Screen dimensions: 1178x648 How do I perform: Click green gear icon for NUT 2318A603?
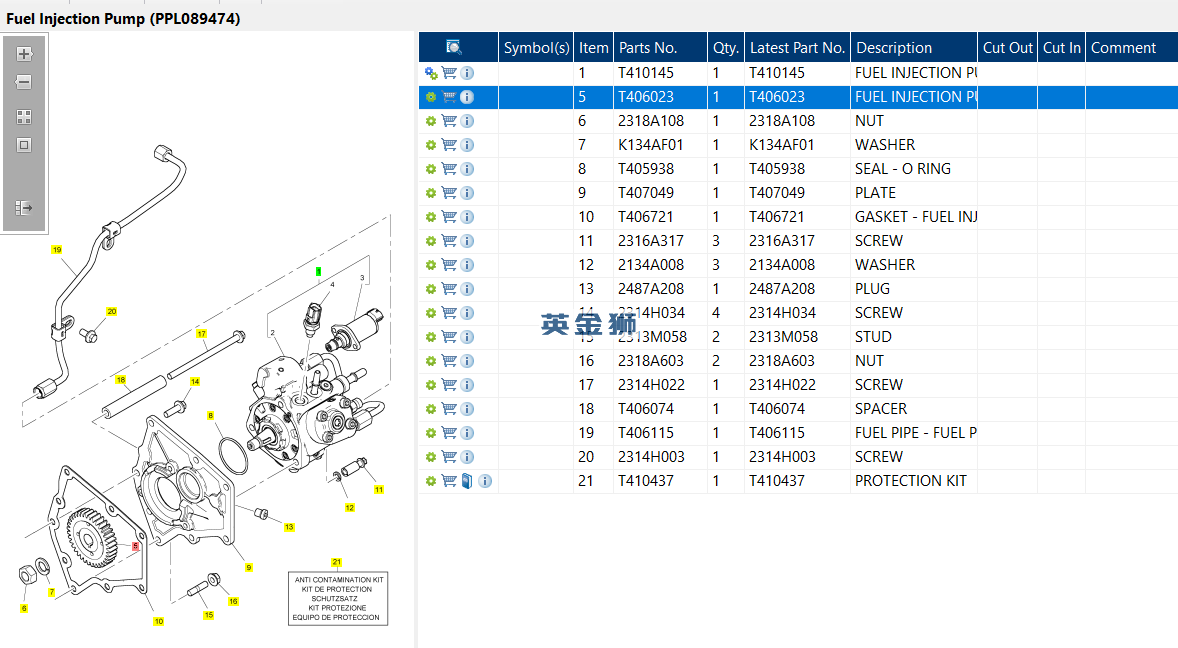[430, 361]
